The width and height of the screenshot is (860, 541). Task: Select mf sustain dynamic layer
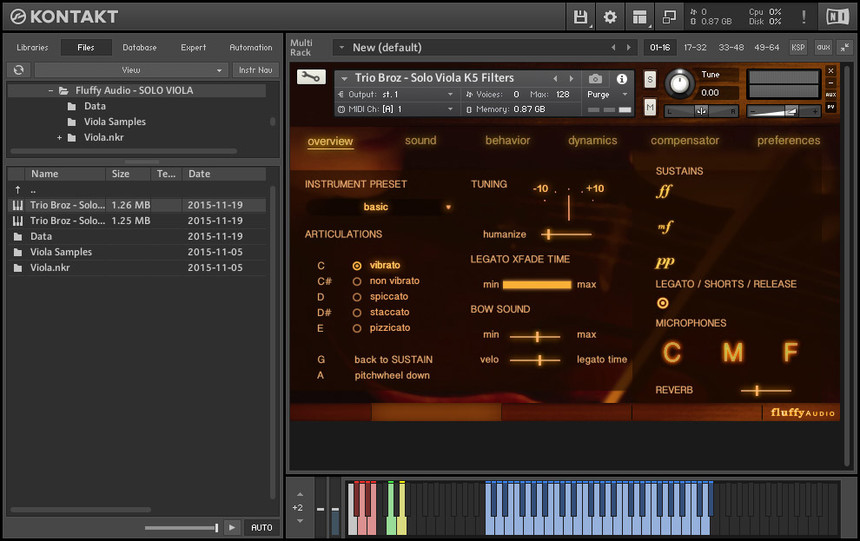[665, 227]
